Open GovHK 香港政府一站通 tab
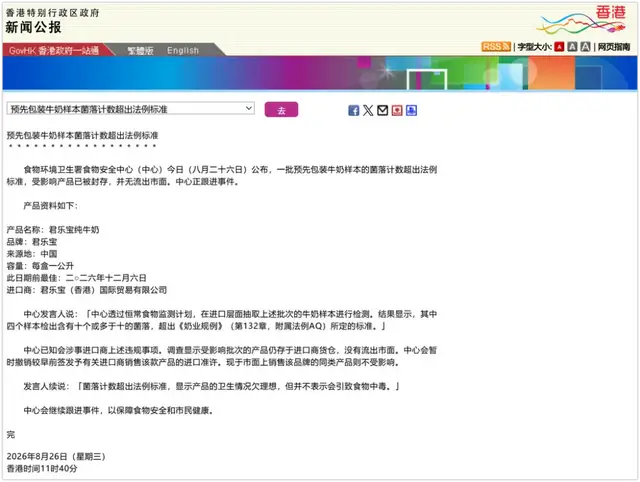Screen dimensions: 640x482 point(54,51)
